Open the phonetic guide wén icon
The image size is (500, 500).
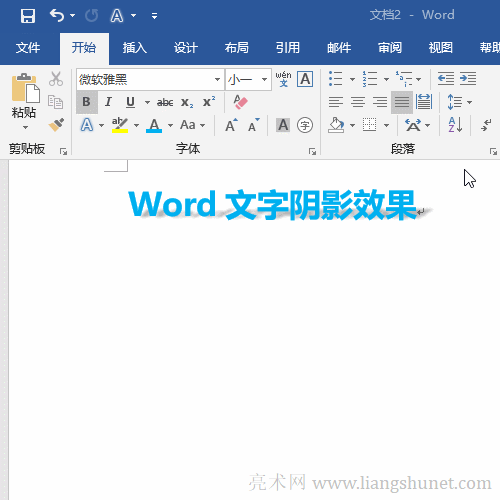coord(283,79)
